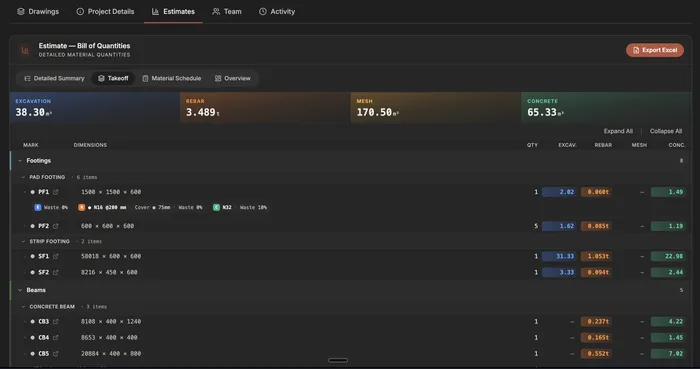
Task: Collapse the Strip Footing group
Action: tap(23, 241)
